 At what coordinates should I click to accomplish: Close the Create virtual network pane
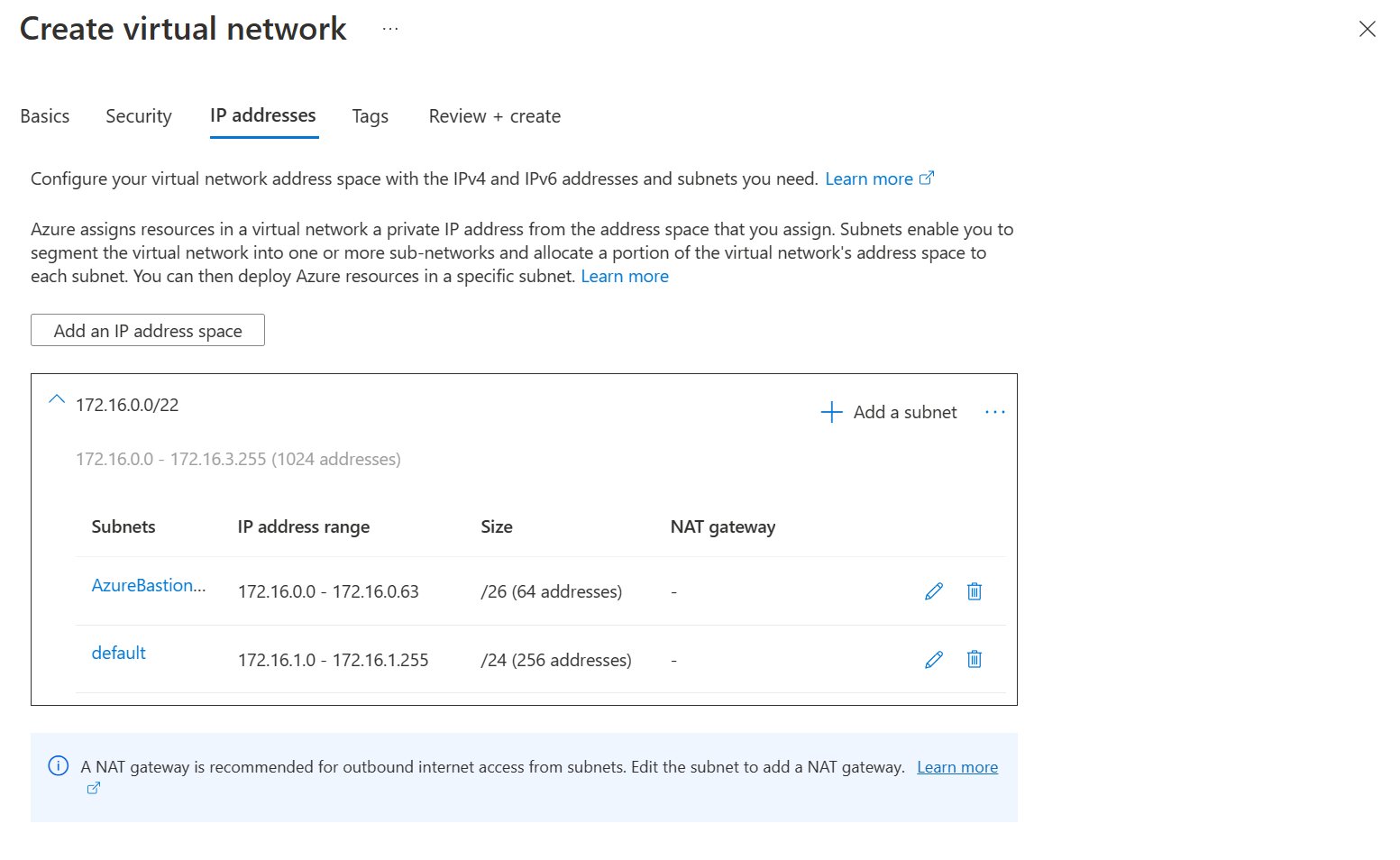[x=1367, y=30]
